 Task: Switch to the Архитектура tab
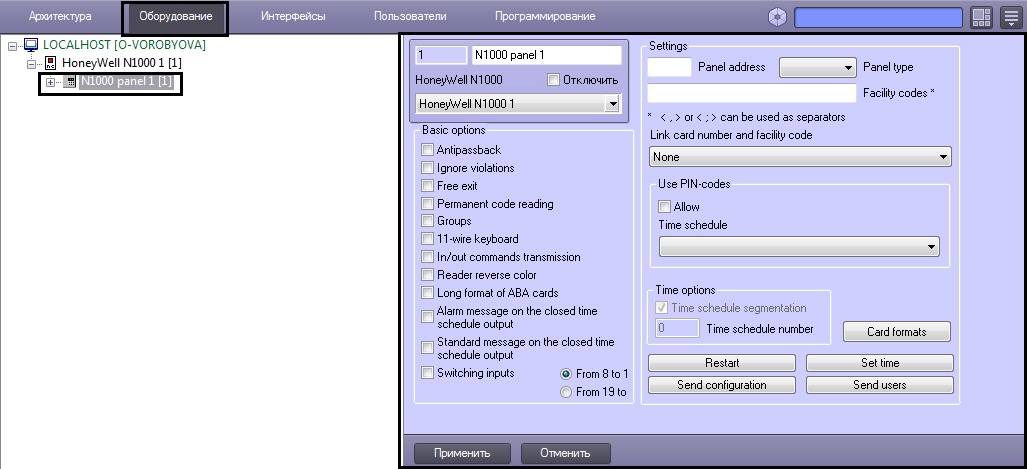[60, 16]
